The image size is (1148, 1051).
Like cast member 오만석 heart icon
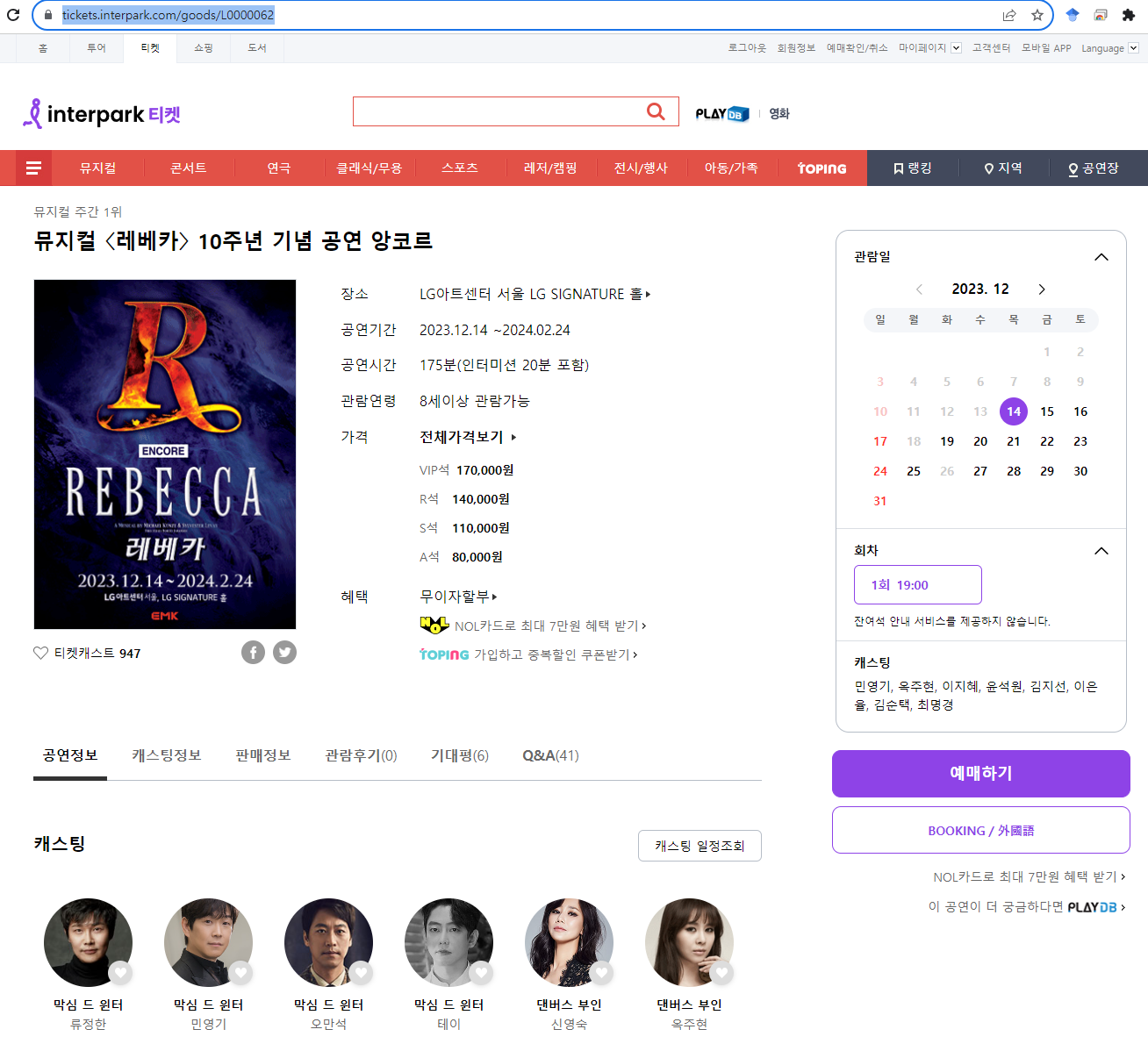(362, 972)
